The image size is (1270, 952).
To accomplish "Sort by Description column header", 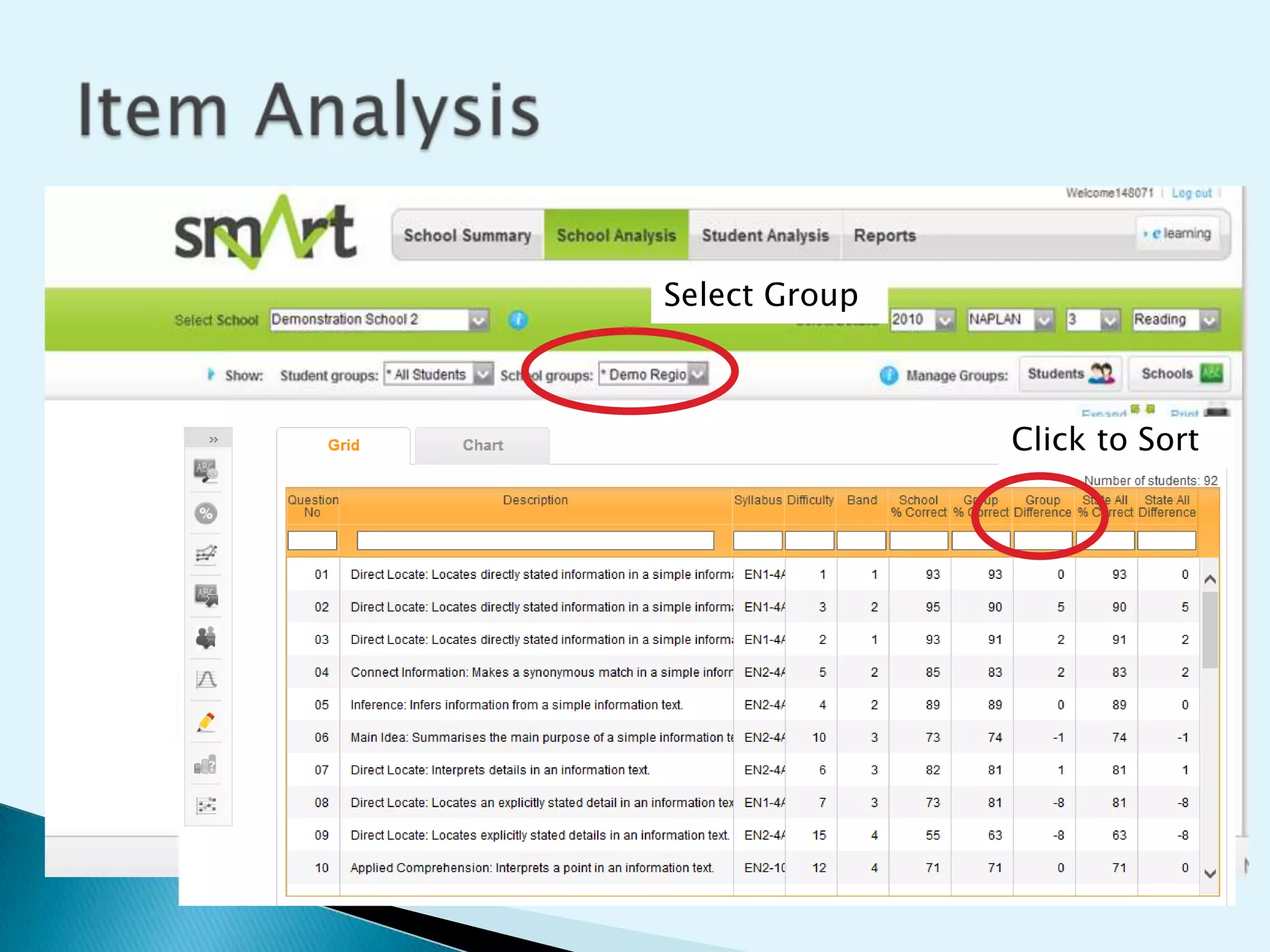I will (535, 500).
